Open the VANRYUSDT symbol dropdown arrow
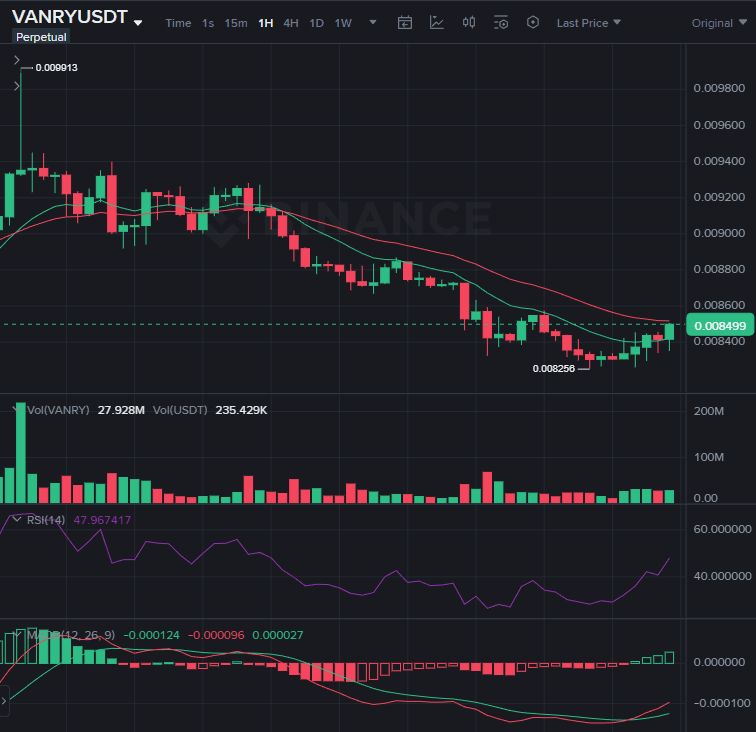Screen dimensions: 756x732 [x=138, y=23]
